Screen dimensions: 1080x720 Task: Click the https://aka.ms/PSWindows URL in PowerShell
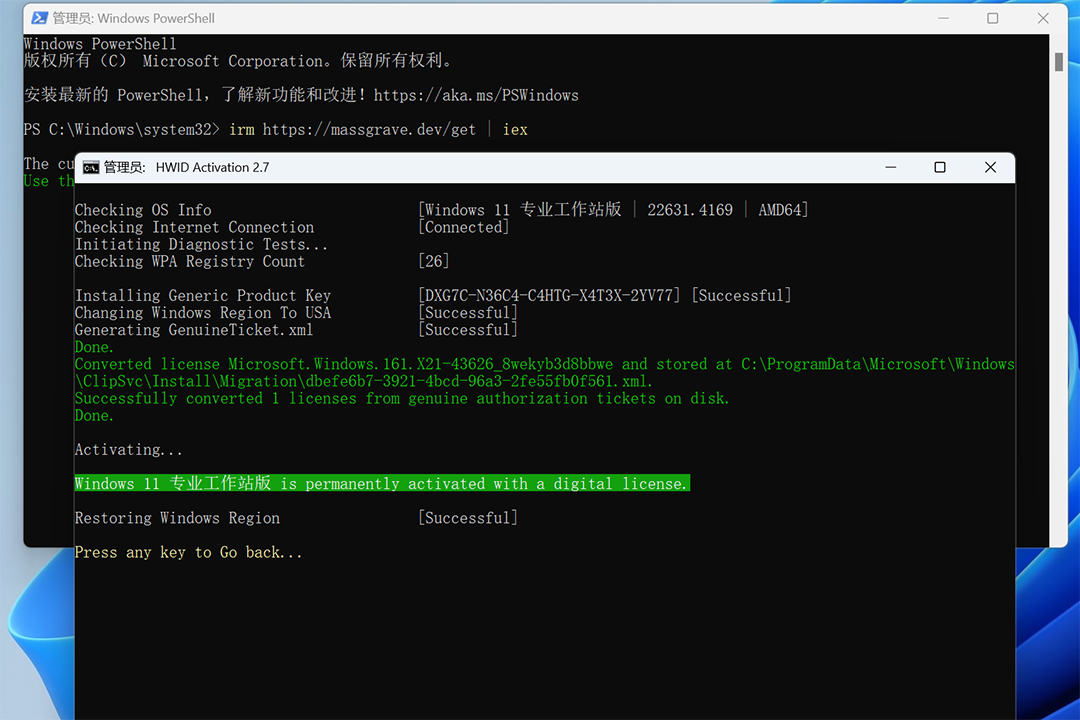tap(476, 95)
